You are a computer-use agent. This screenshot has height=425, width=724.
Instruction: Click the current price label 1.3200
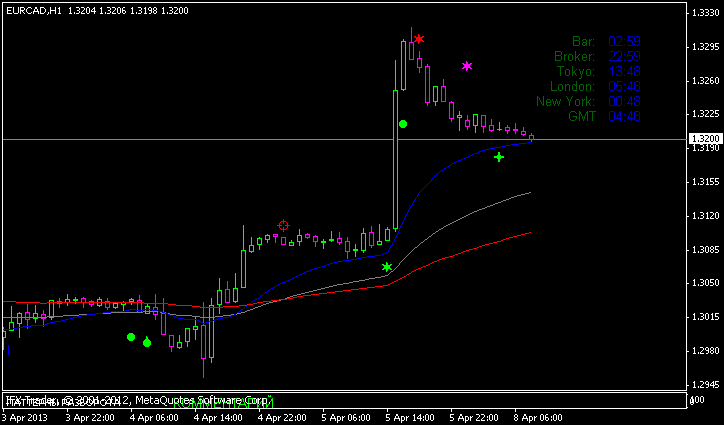pyautogui.click(x=705, y=139)
